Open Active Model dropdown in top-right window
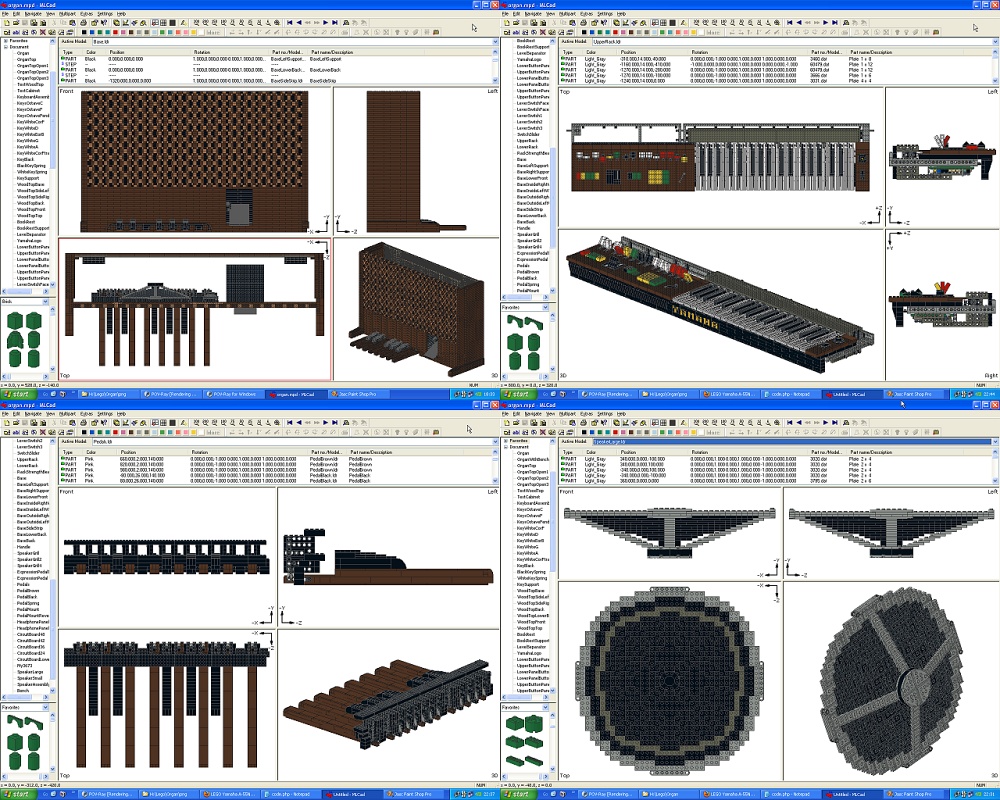Viewport: 1000px width, 800px height. click(996, 41)
